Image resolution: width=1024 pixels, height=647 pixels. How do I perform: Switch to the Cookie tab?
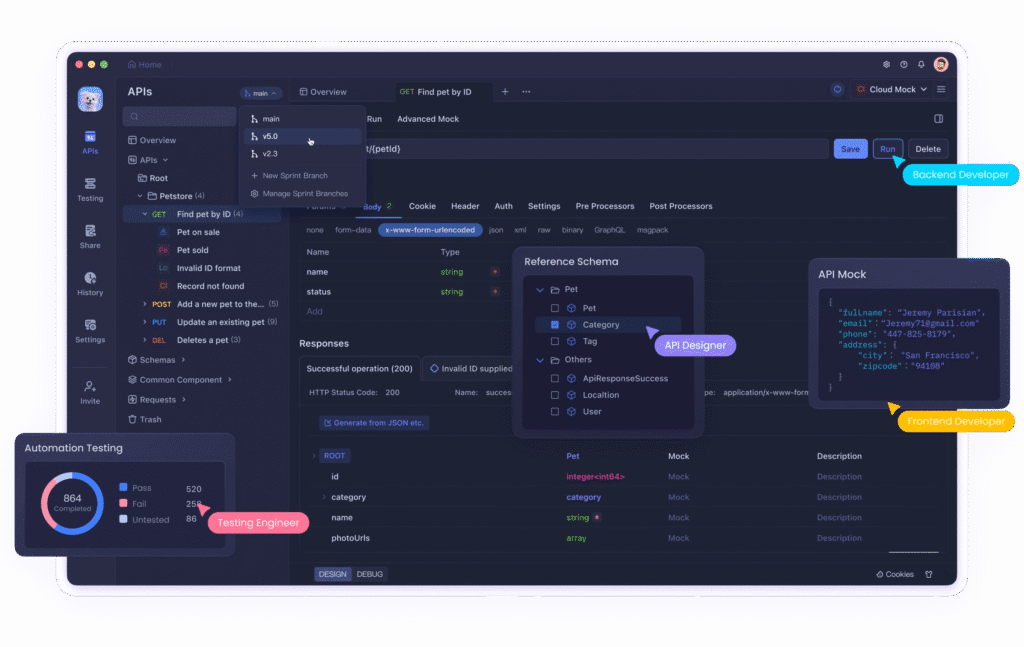[421, 206]
